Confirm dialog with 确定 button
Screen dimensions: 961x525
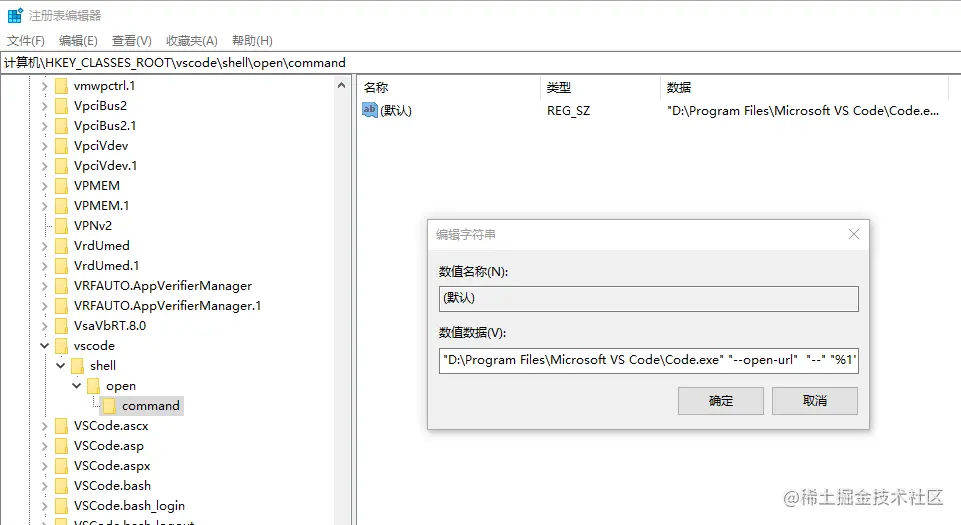[721, 401]
